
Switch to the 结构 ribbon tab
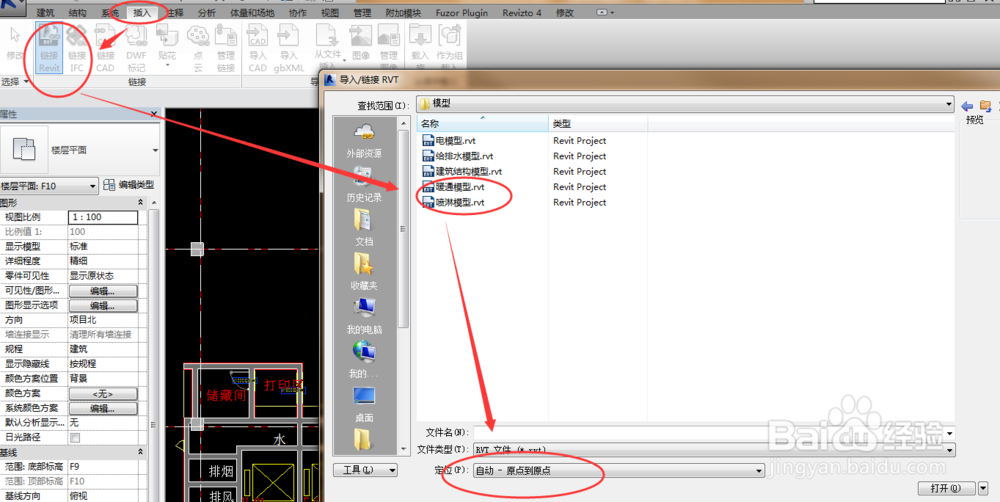coord(77,13)
